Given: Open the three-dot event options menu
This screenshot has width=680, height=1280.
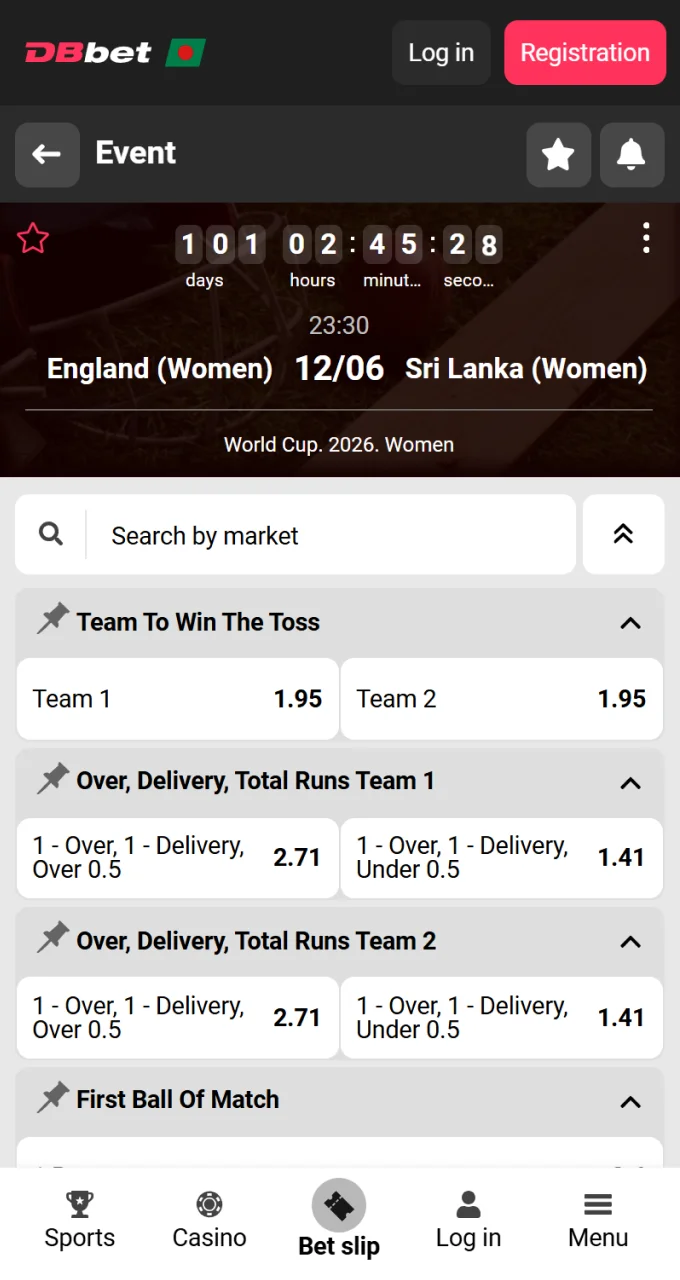Looking at the screenshot, I should (x=646, y=238).
